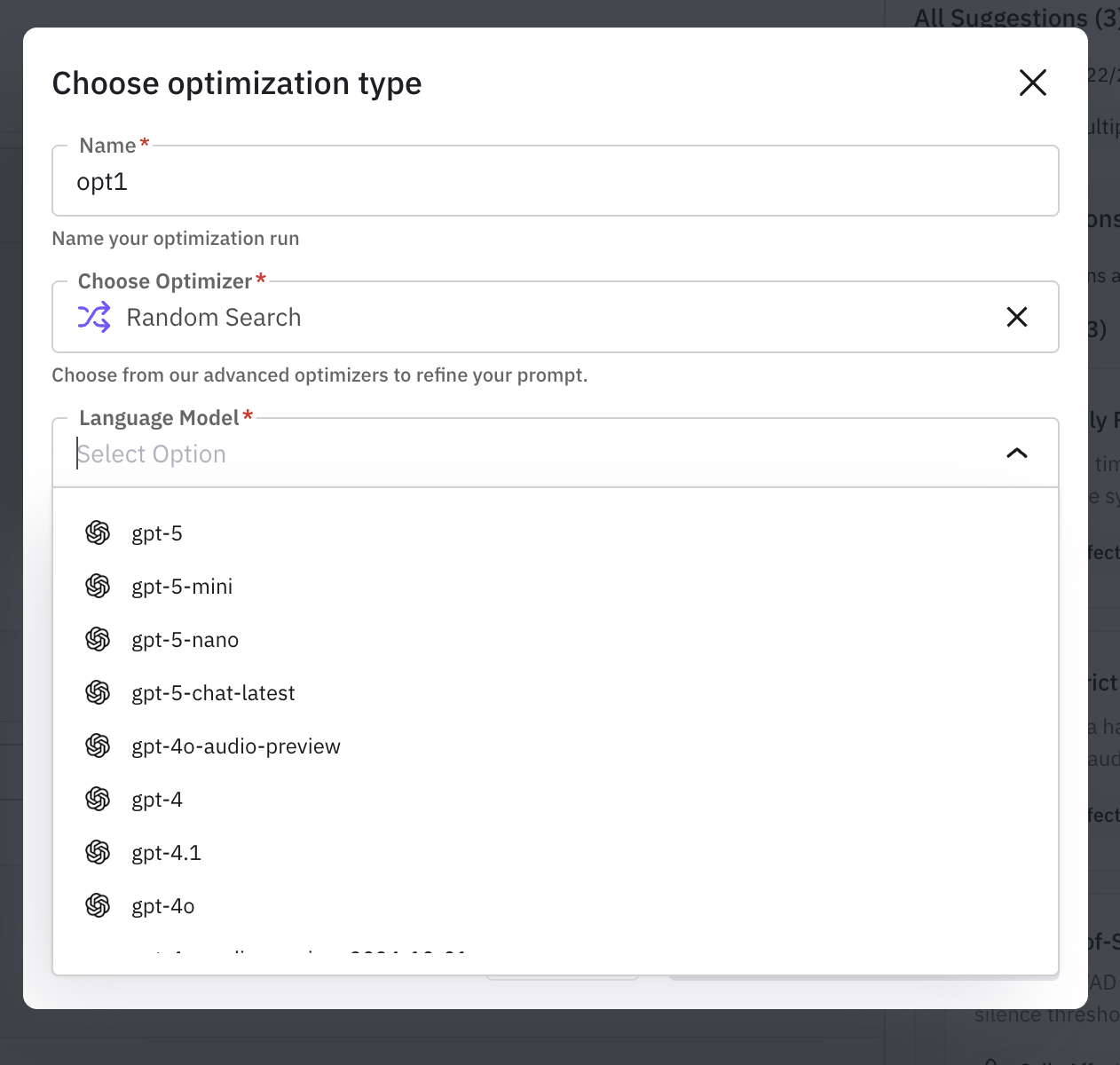This screenshot has height=1065, width=1120.
Task: Click the OpenAI logo next to gpt-4o
Action: point(98,905)
